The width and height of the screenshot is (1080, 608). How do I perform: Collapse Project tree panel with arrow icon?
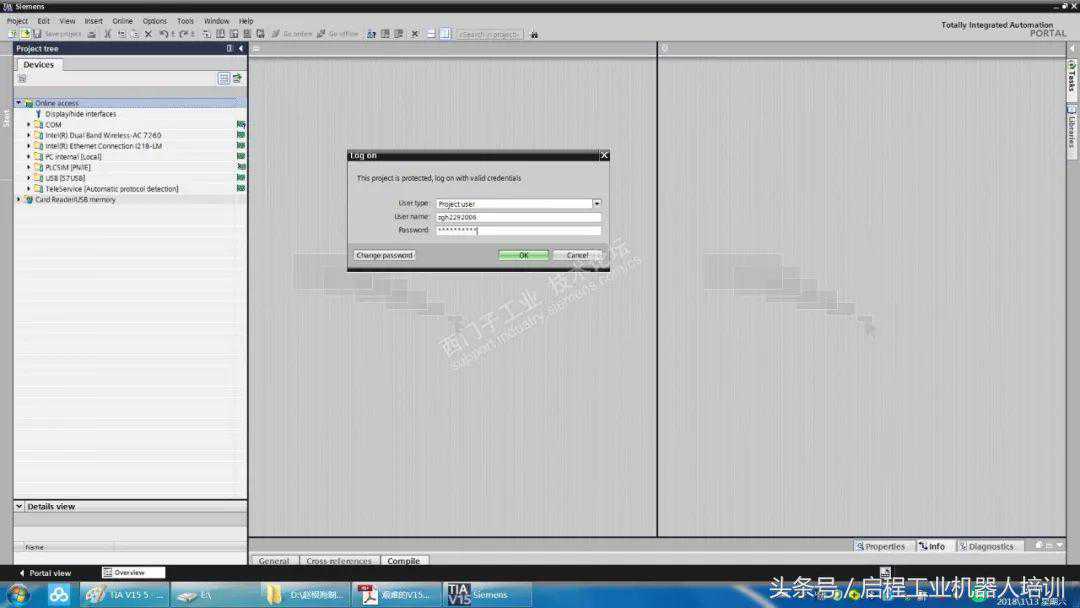[240, 48]
